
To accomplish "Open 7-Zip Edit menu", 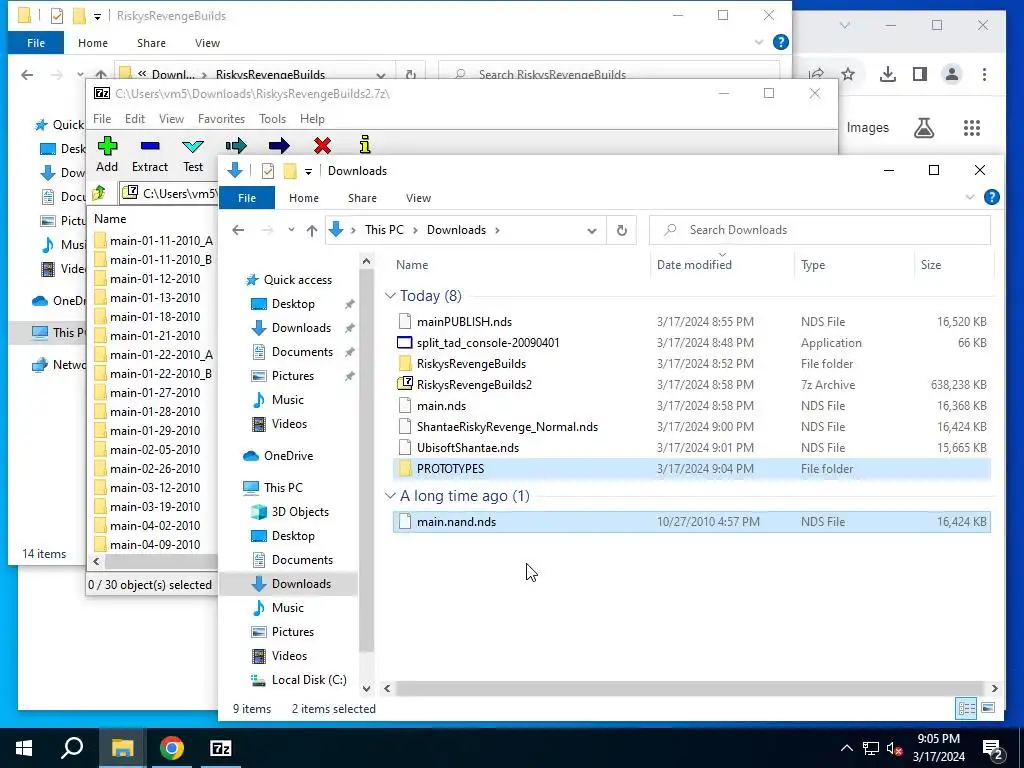I will 135,119.
